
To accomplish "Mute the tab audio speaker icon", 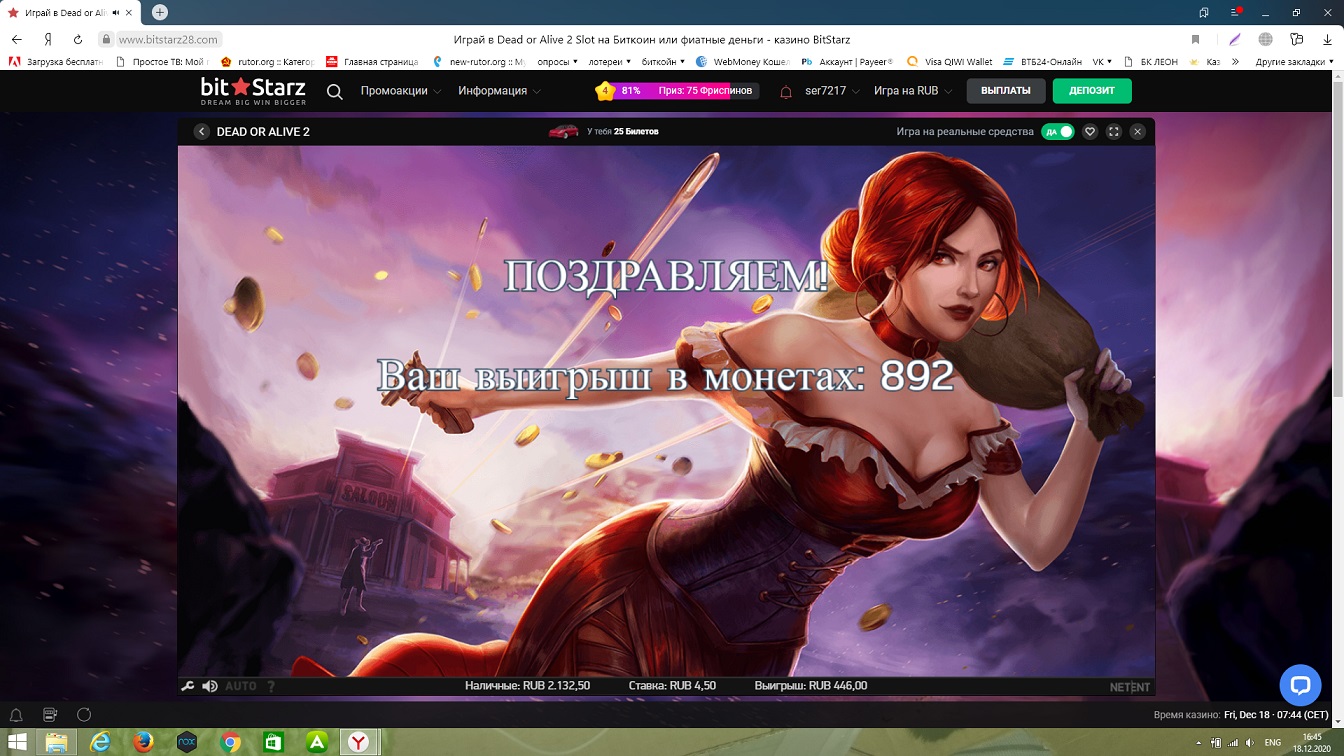I will (x=117, y=13).
